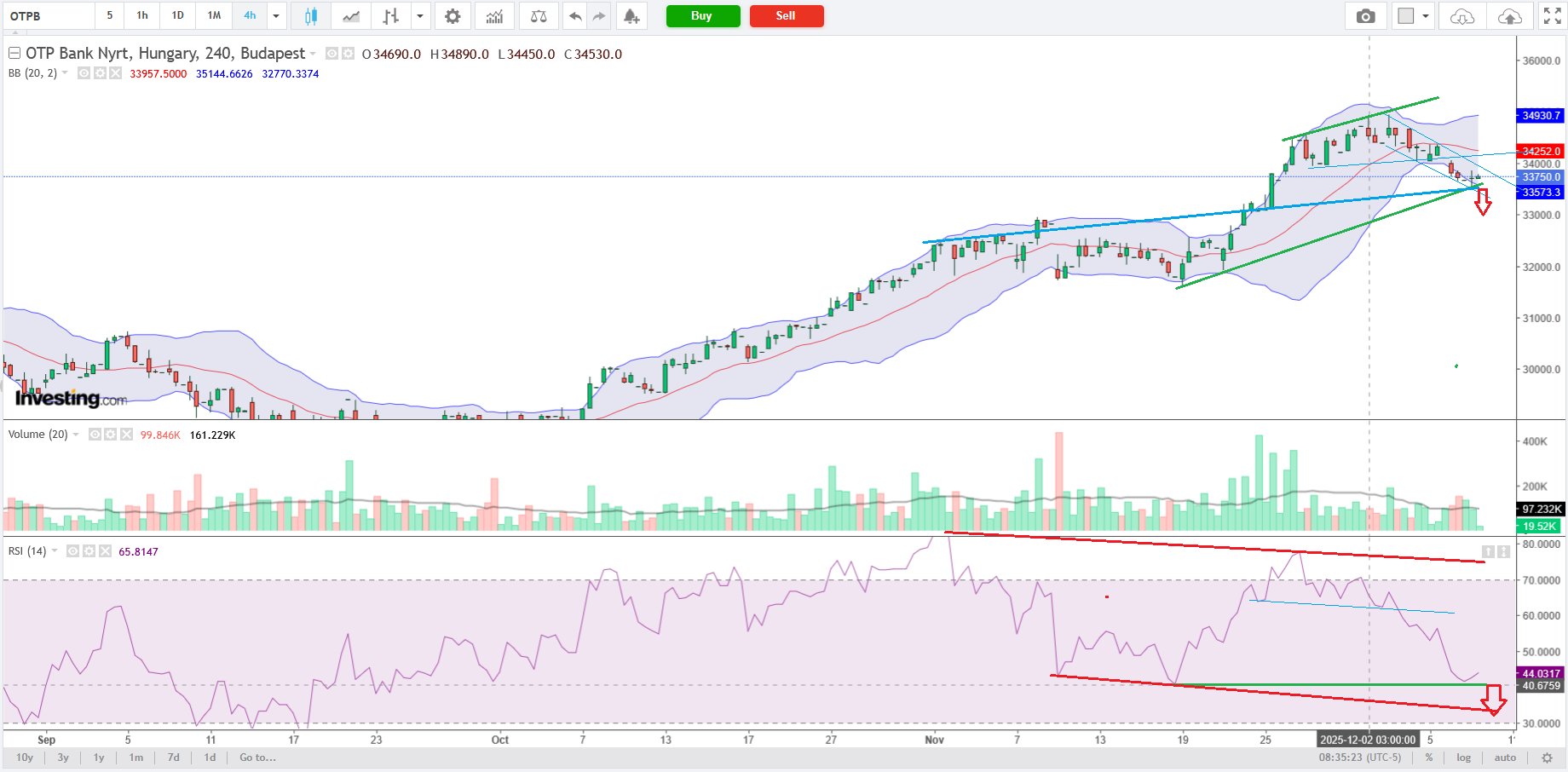Image resolution: width=1568 pixels, height=772 pixels.
Task: Open chart settings via the gear icon
Action: tap(453, 16)
